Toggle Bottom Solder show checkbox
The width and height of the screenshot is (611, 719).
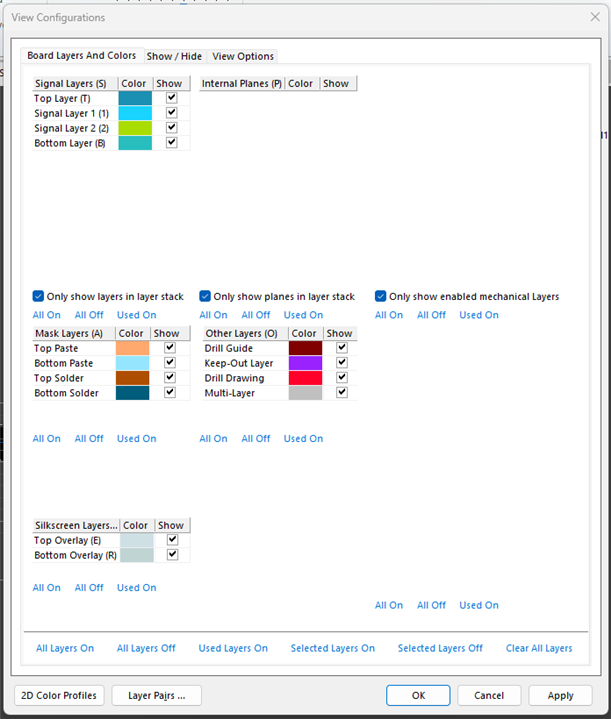pyautogui.click(x=170, y=393)
